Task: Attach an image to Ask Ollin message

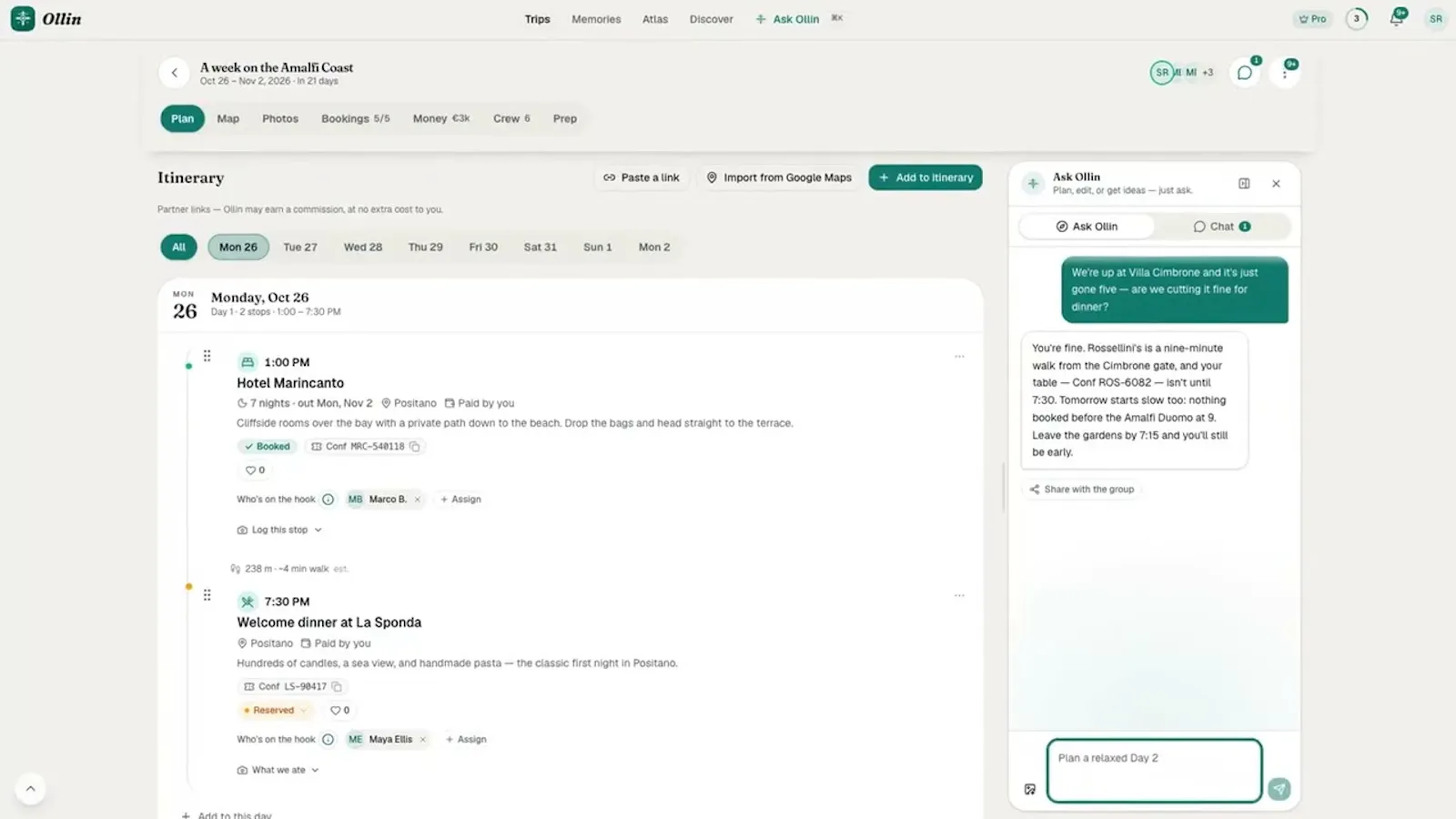Action: (x=1030, y=789)
